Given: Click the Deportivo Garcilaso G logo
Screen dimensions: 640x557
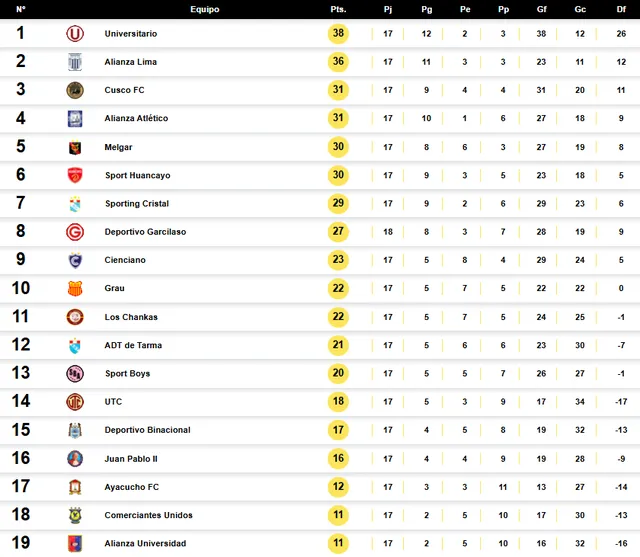Looking at the screenshot, I should (75, 232).
